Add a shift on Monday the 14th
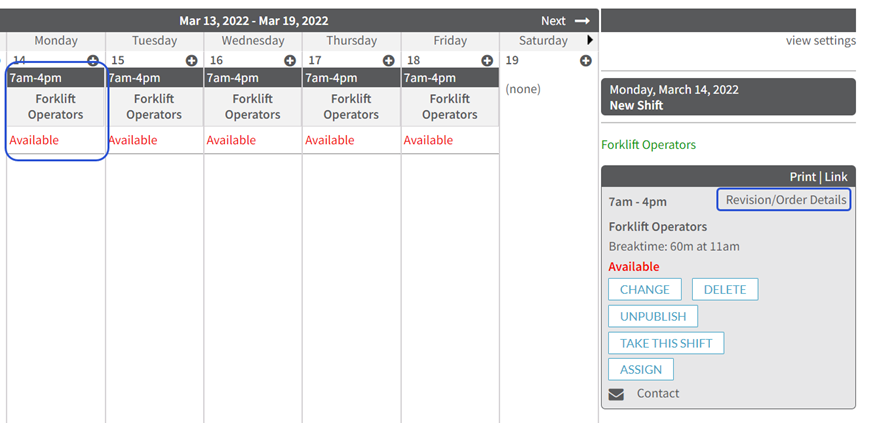Image resolution: width=875 pixels, height=423 pixels. point(93,61)
